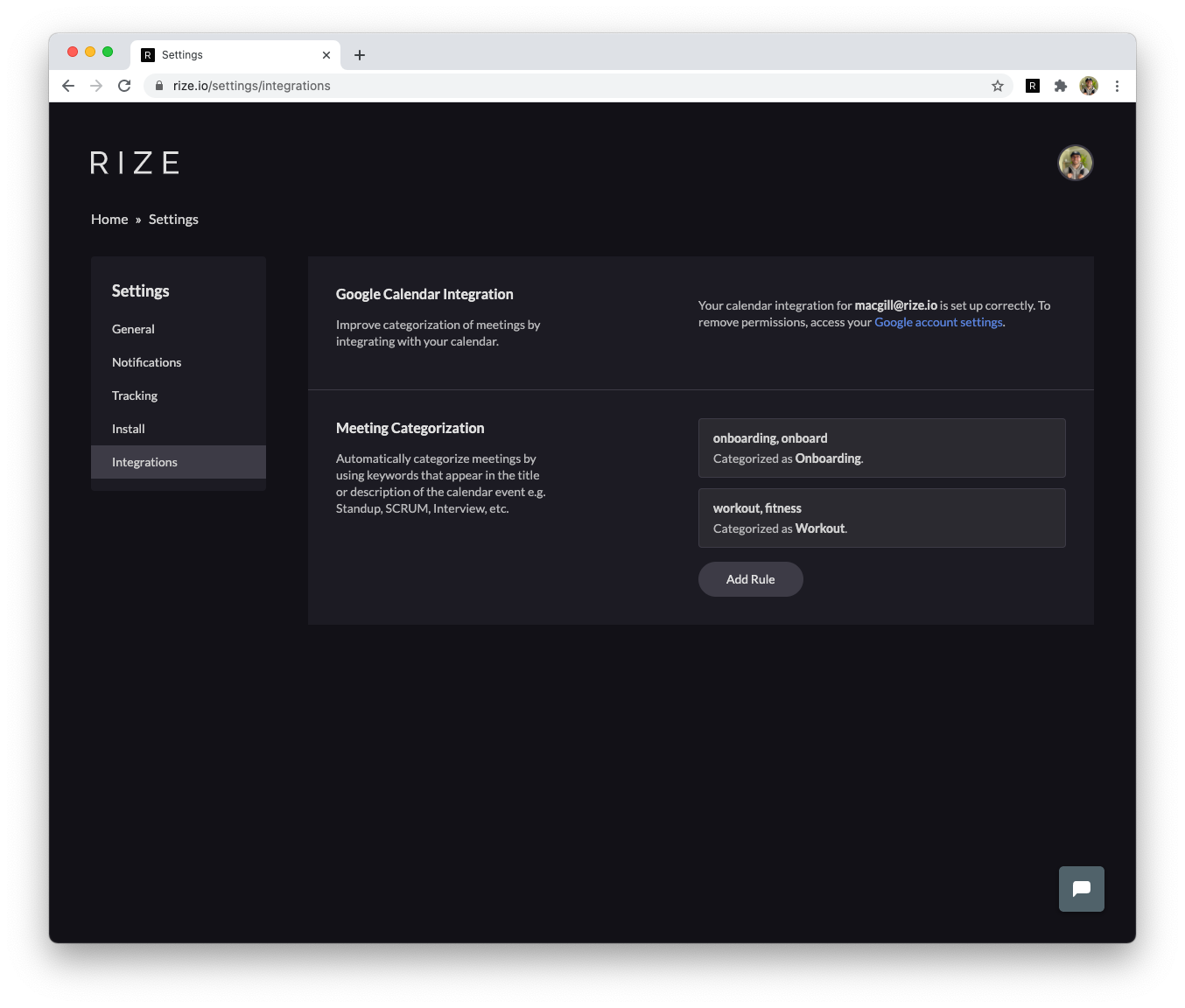Screen dimensions: 1185x1008
Task: Open General settings section
Action: tap(133, 329)
